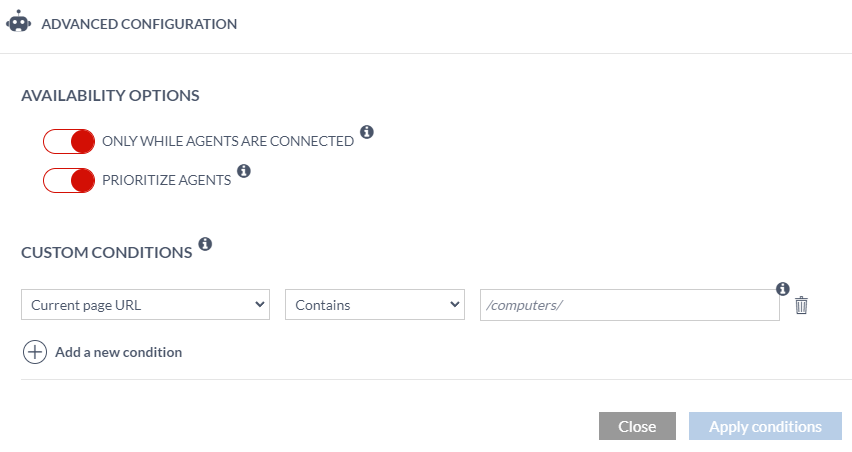852x452 pixels.
Task: Disable the Prioritize Agents switch
Action: click(x=69, y=180)
